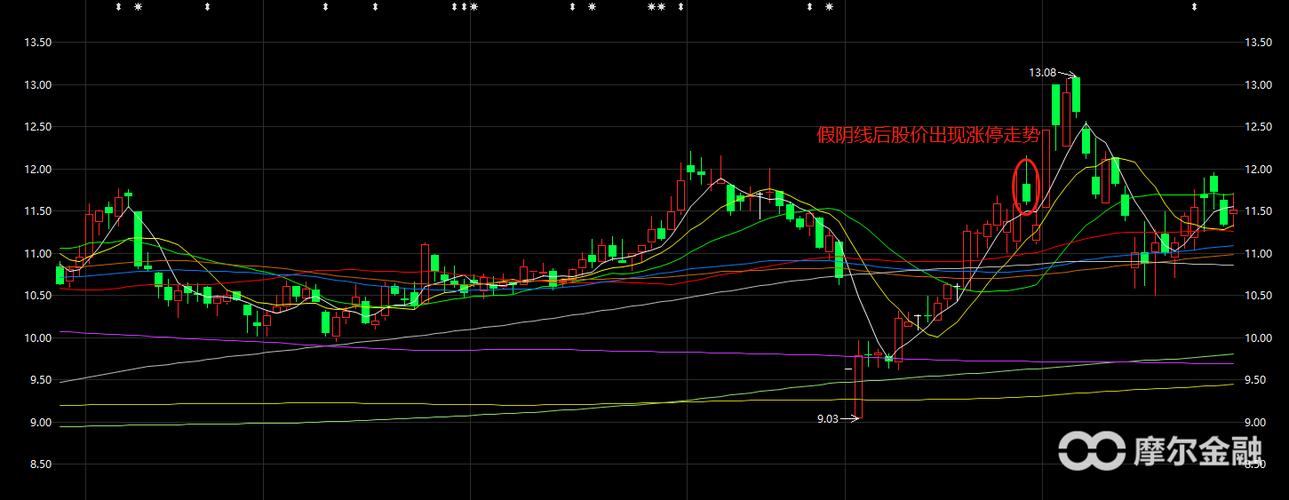Click the first arrow event marker in the top strip
The image size is (1289, 500).
tap(118, 8)
